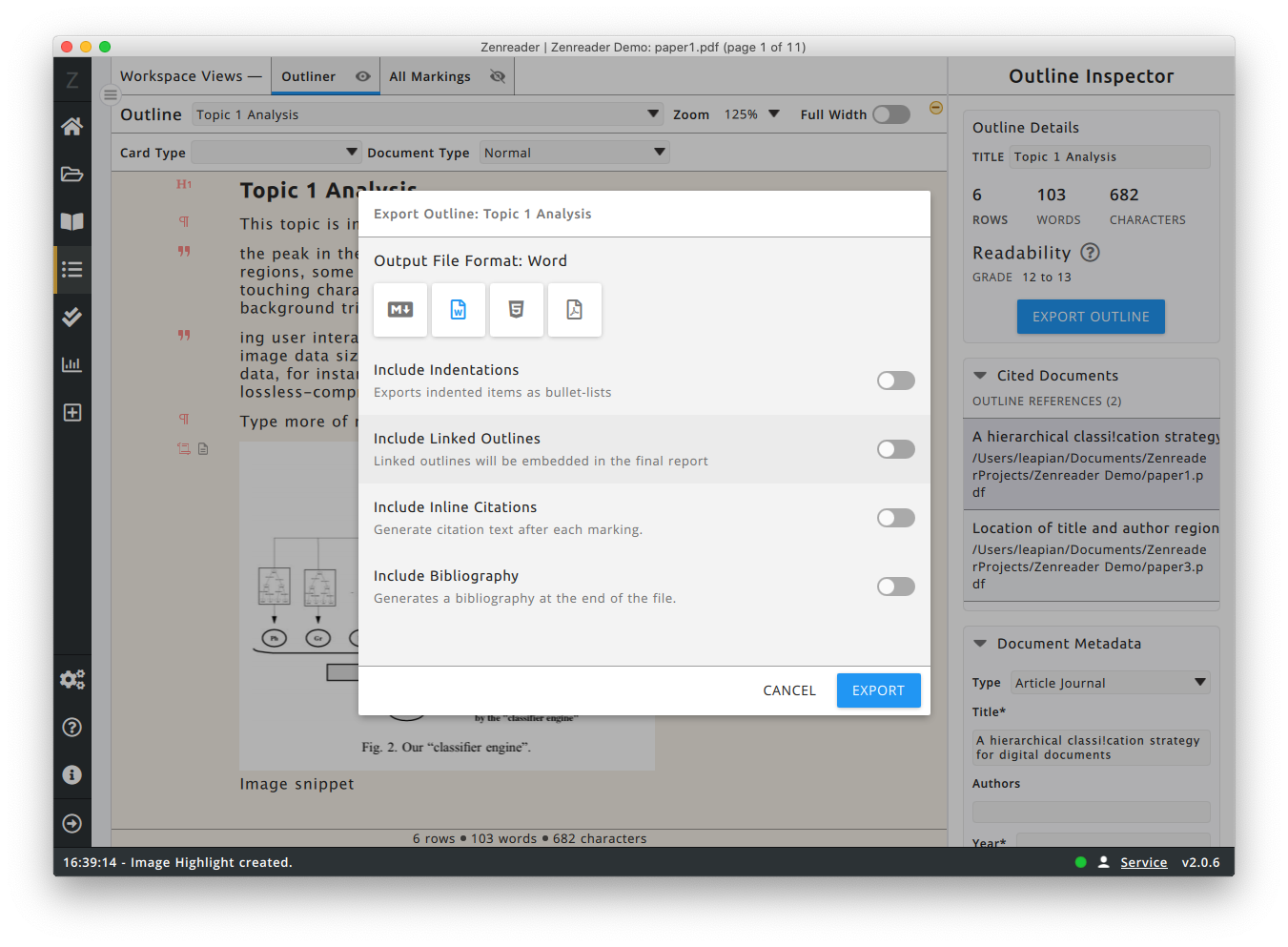Choose HTML5 output file format
The height and width of the screenshot is (947, 1288).
click(516, 309)
